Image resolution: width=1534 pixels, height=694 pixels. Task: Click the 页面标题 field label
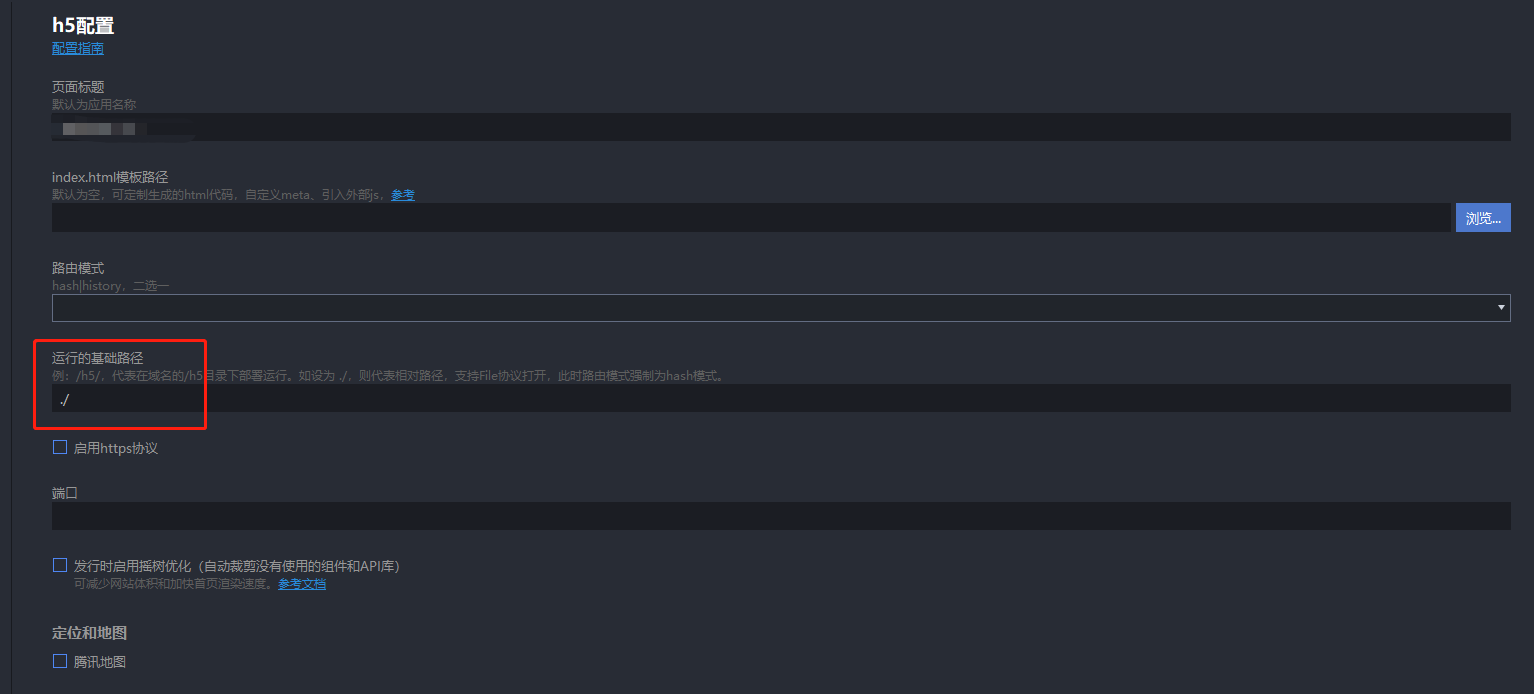(78, 87)
